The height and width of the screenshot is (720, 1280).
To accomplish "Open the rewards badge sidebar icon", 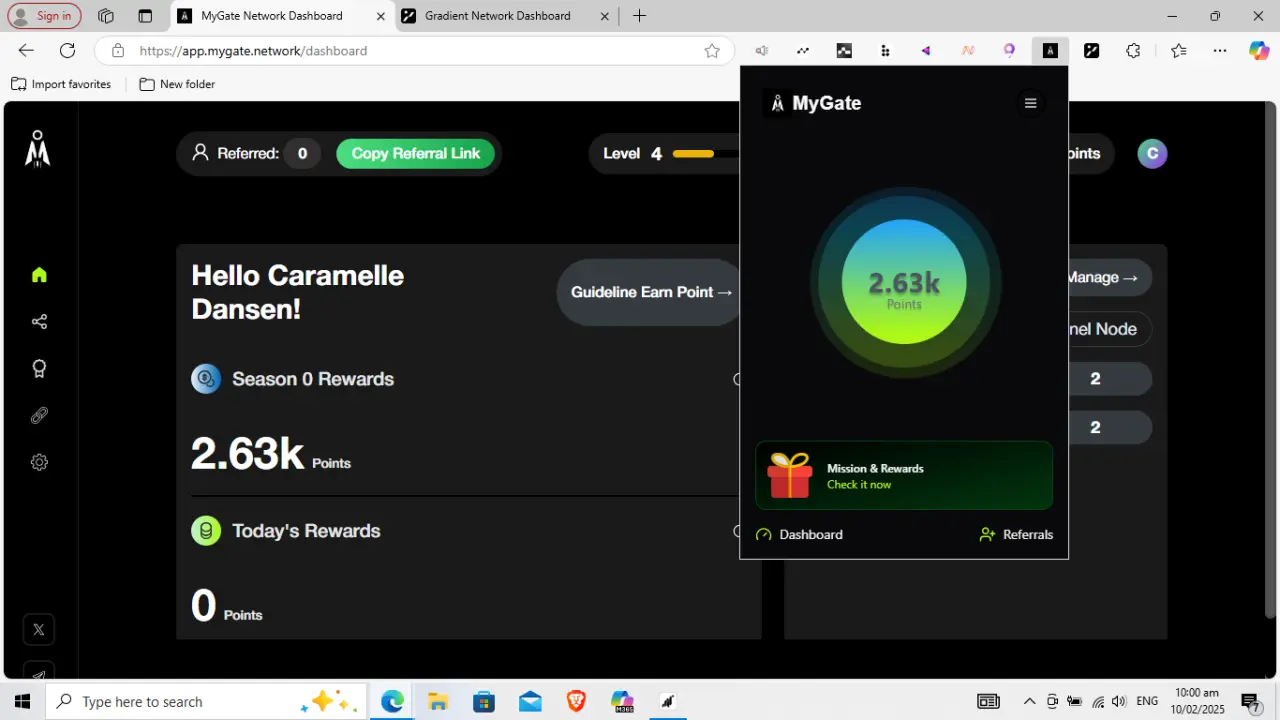I will point(39,369).
